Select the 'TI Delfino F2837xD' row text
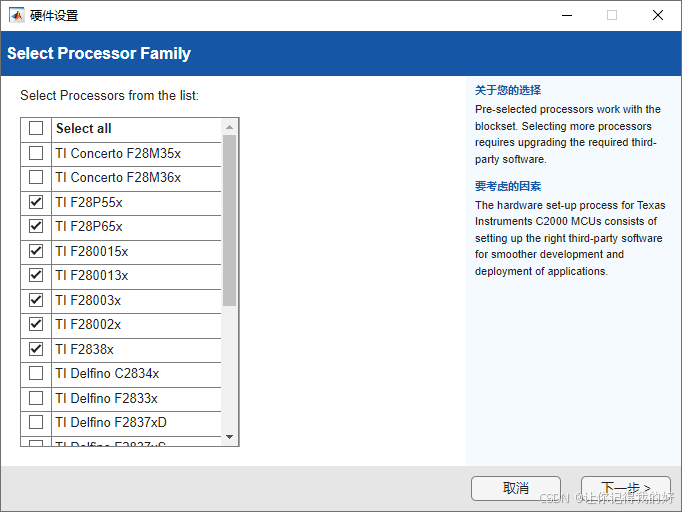682x512 pixels. pyautogui.click(x=111, y=422)
